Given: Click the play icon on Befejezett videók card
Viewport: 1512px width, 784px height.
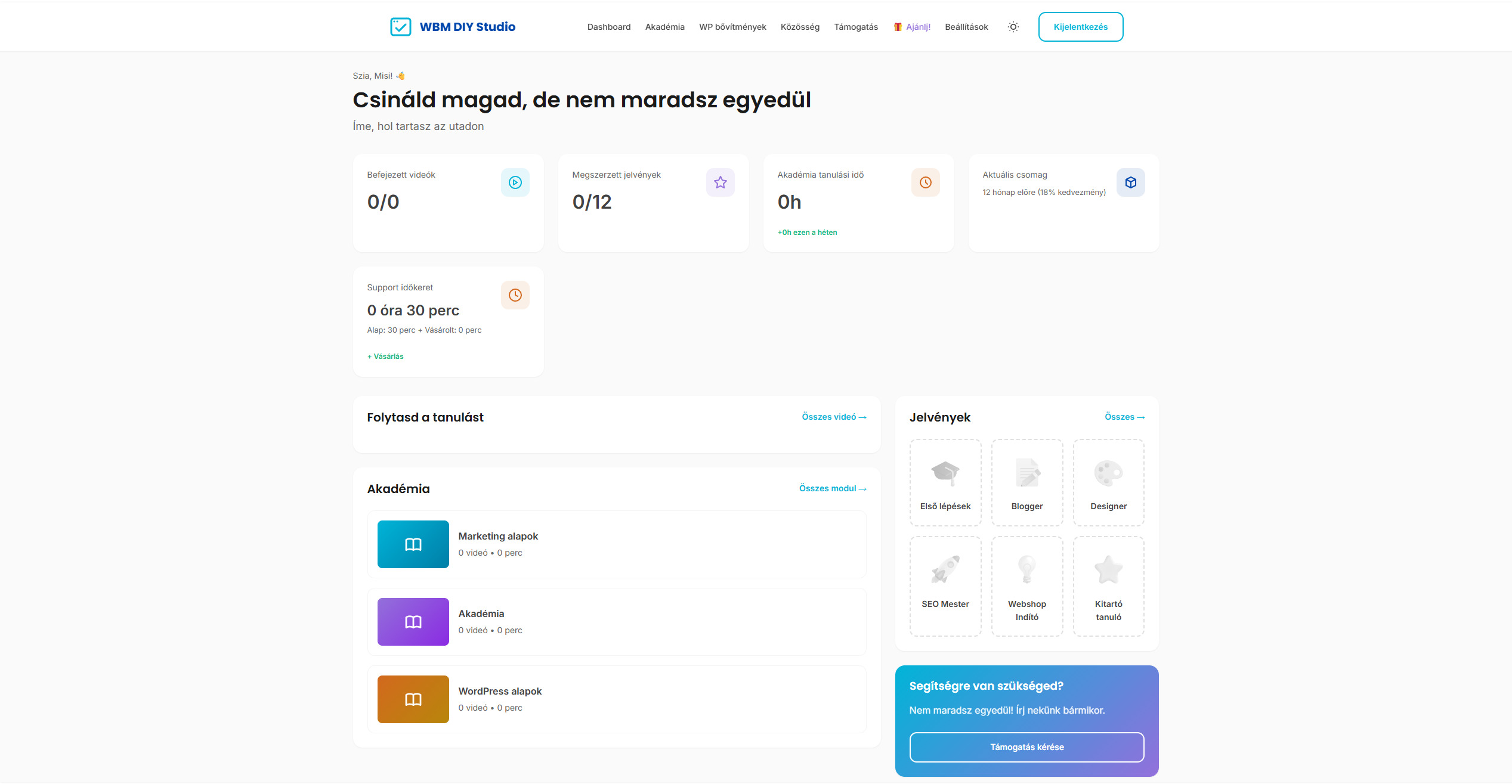Looking at the screenshot, I should [514, 182].
